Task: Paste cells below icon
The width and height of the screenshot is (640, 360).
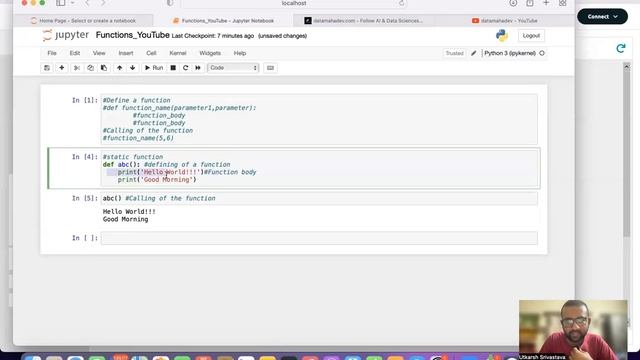Action: (104, 68)
